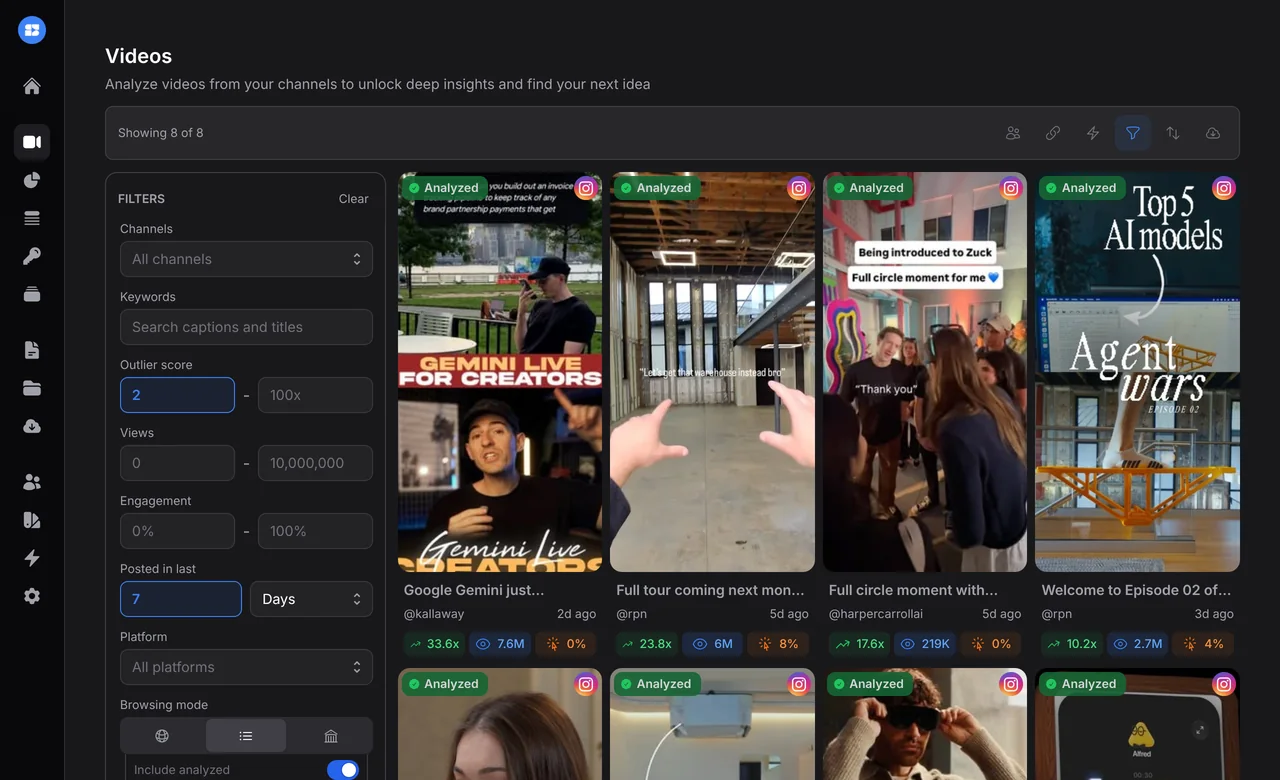
Task: Select the library building browsing mode
Action: [x=331, y=736]
